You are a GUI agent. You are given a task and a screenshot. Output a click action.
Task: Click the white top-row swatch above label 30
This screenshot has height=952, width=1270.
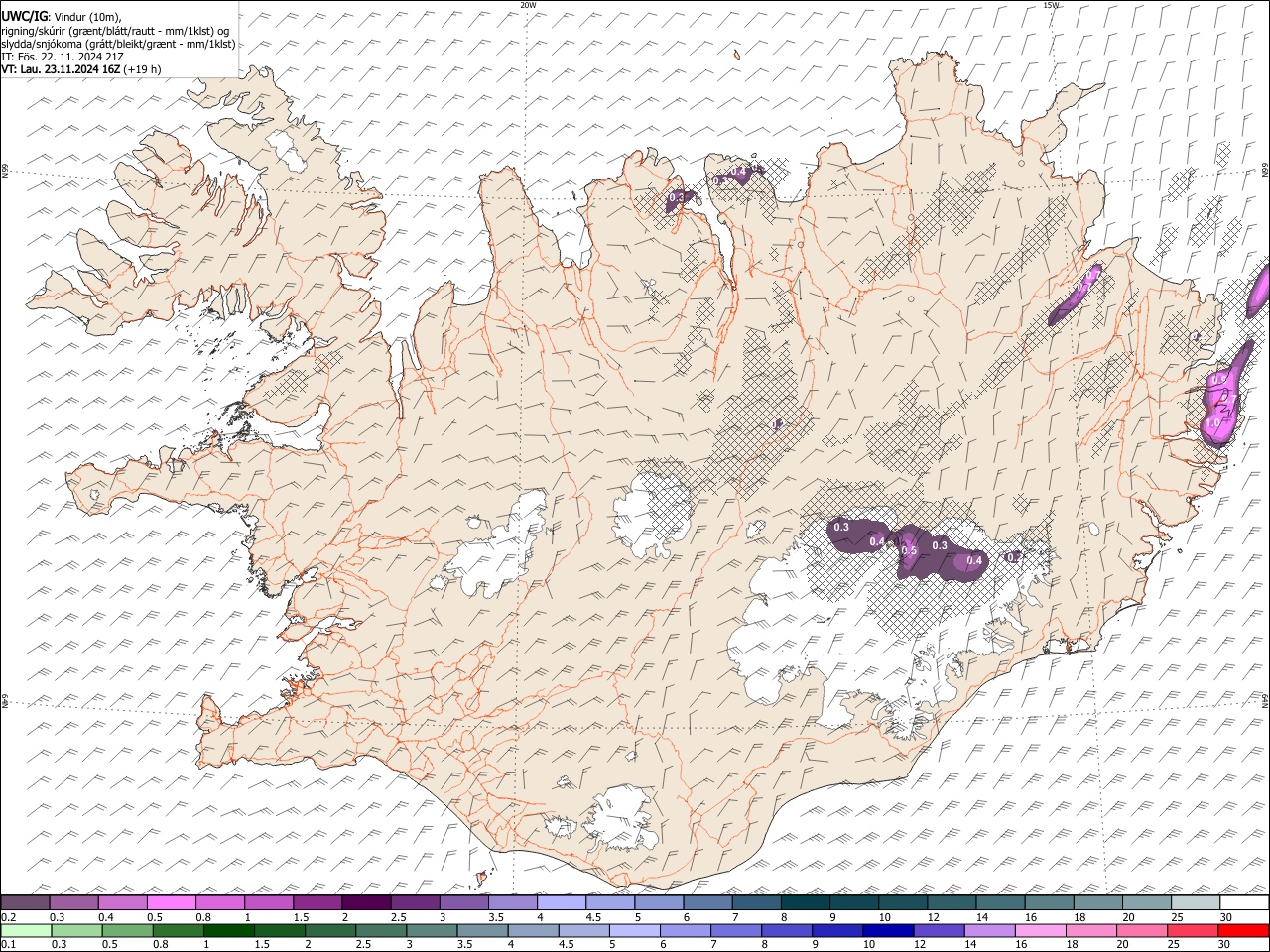[1244, 903]
